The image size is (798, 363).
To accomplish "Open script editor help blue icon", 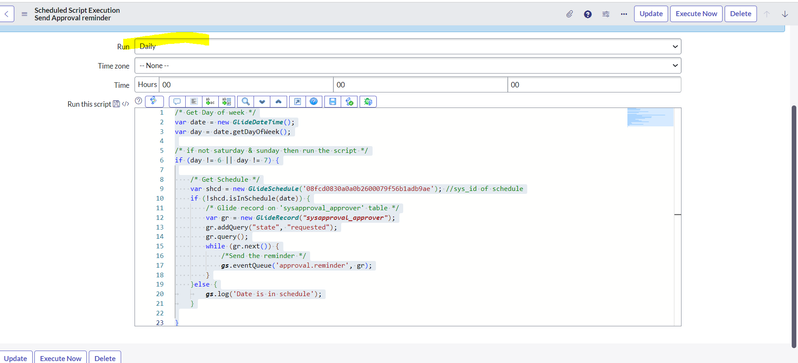I will (x=314, y=102).
